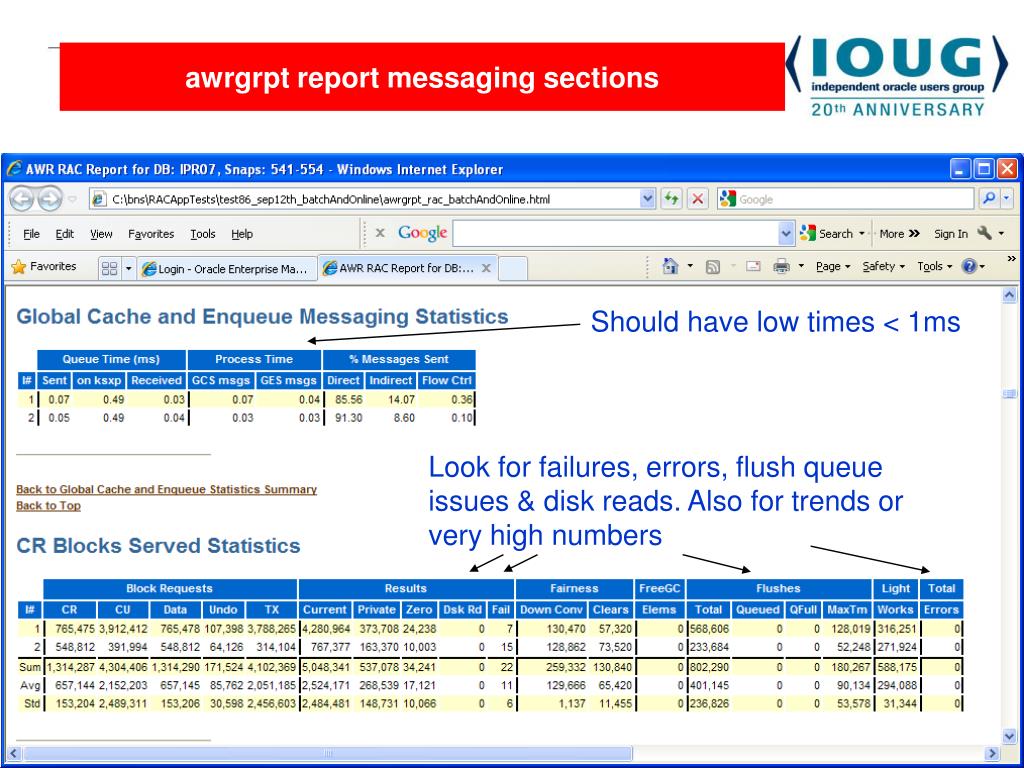The width and height of the screenshot is (1024, 768).
Task: Open address bar history dropdown
Action: pyautogui.click(x=647, y=199)
